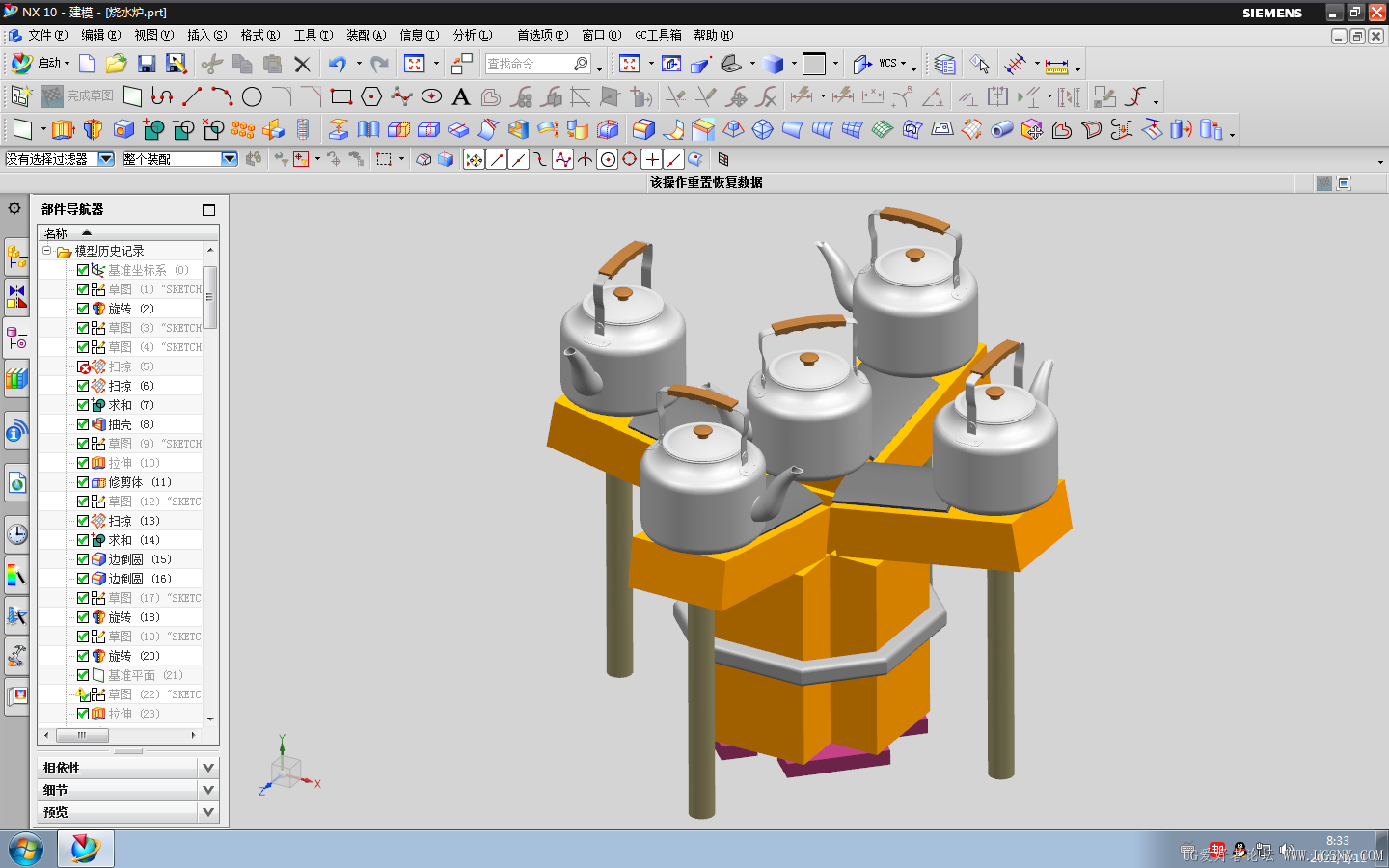Open the 整个装配 selection scope dropdown
This screenshot has height=868, width=1389.
[x=230, y=159]
